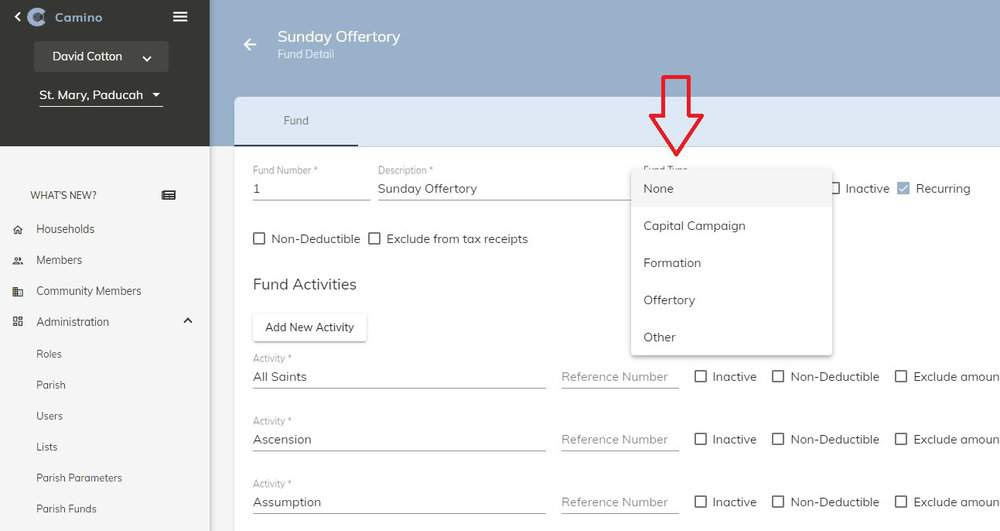Open Households in the sidebar
1000x531 pixels.
65,229
